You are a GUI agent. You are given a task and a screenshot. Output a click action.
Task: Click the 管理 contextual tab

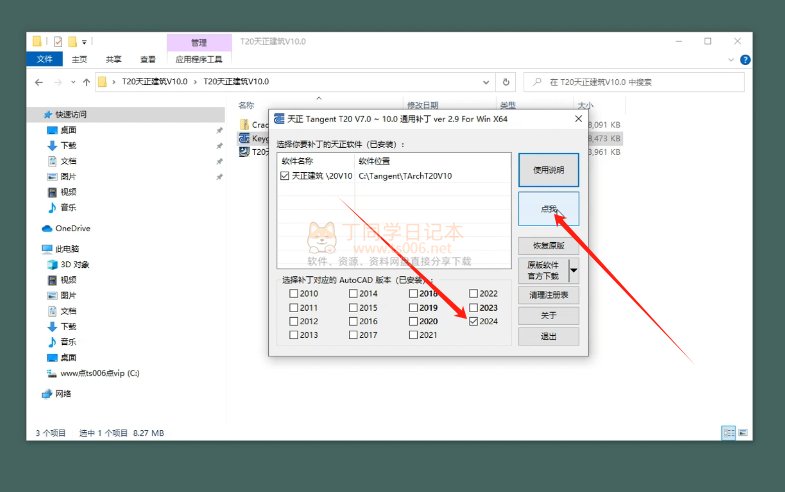click(199, 43)
